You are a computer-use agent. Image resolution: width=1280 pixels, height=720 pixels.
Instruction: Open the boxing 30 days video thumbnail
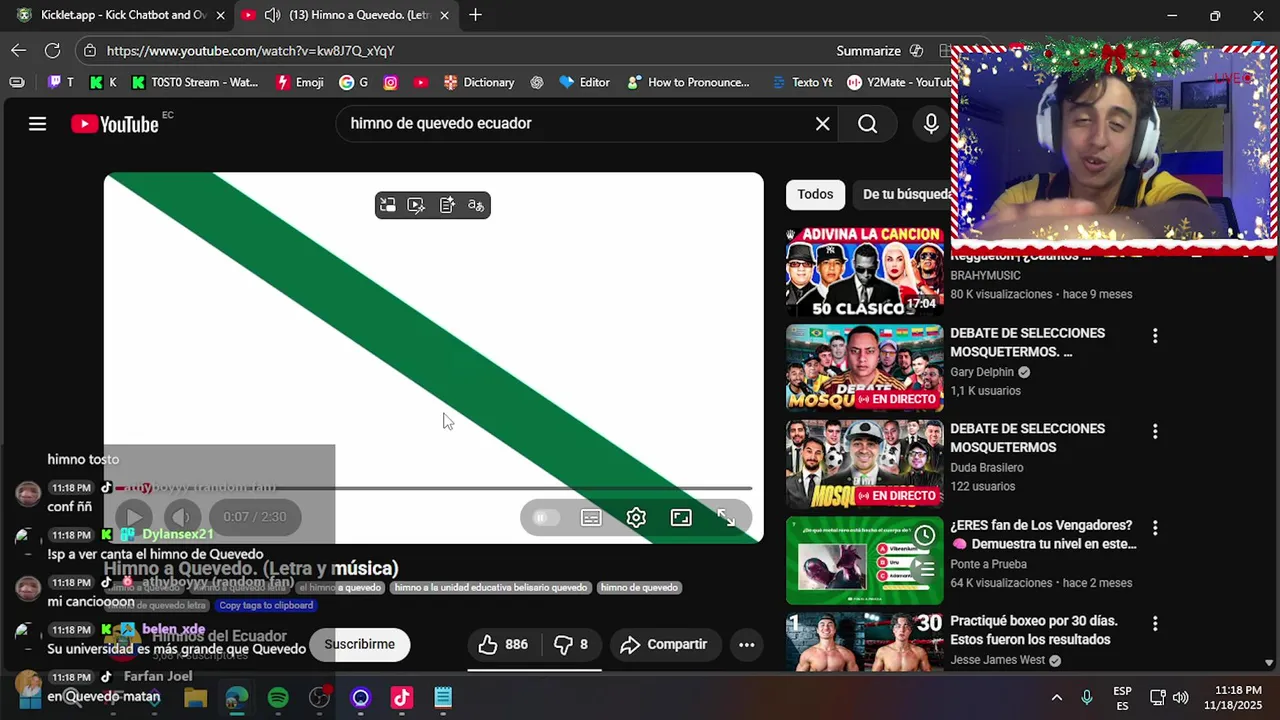point(865,642)
